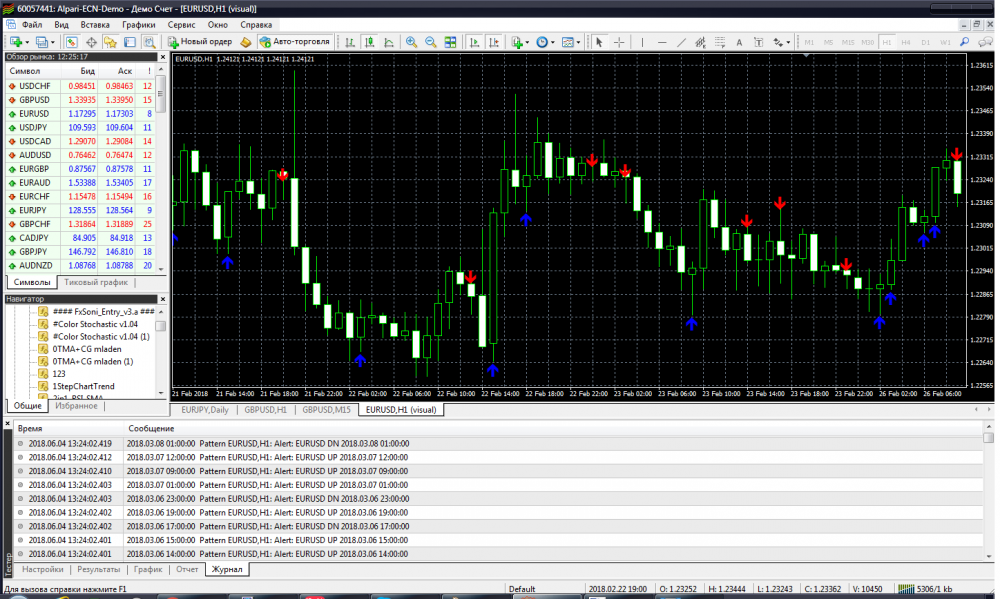
Task: Open the Indicators dropdown arrow
Action: (527, 42)
